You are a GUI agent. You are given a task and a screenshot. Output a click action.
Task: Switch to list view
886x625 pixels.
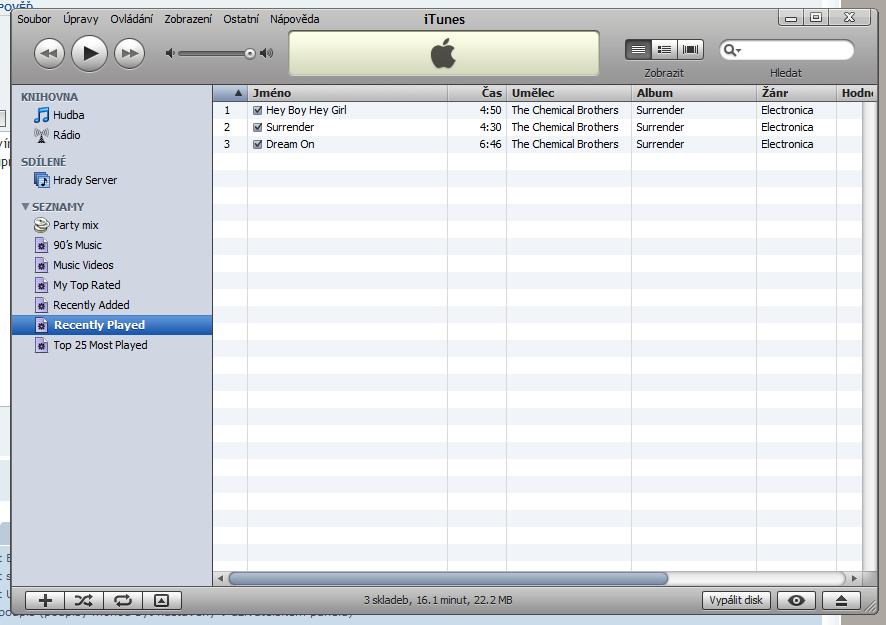(x=639, y=50)
